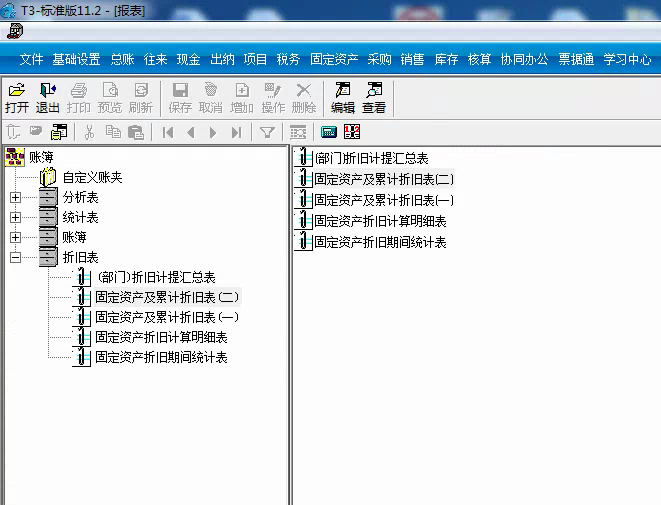Viewport: 661px width, 505px height.
Task: Click the 保存 (Save) toolbar icon
Action: (x=180, y=98)
